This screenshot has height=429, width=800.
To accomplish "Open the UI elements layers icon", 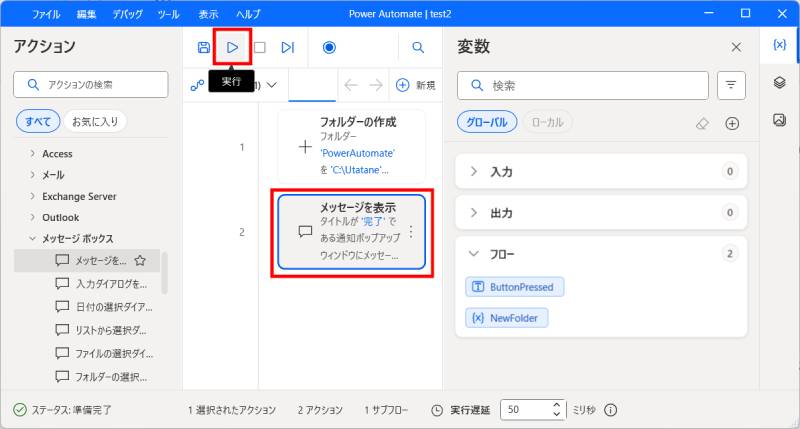I will (780, 82).
